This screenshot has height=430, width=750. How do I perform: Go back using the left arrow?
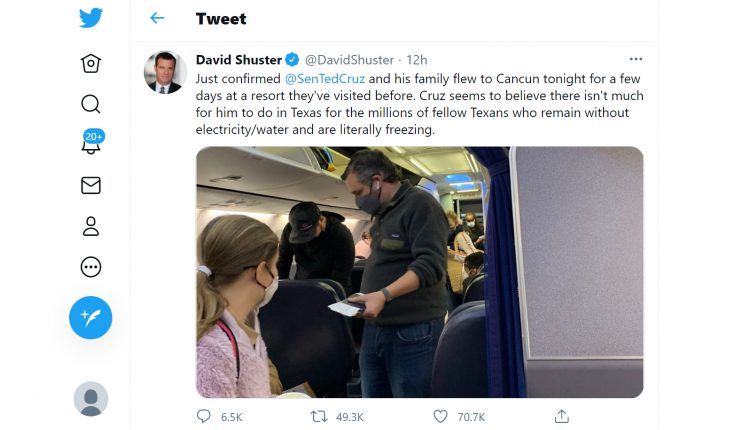157,18
